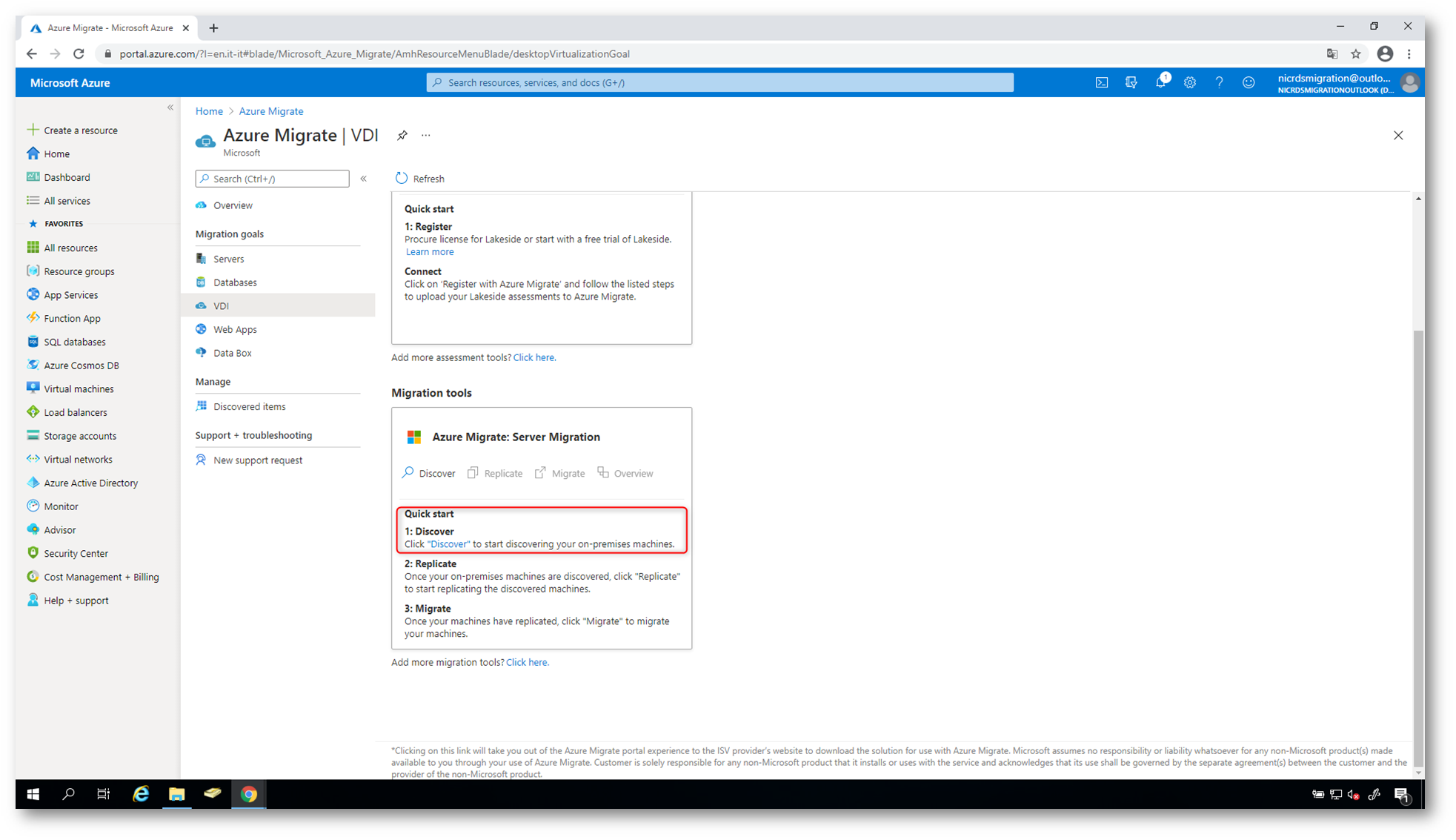Open the notifications bell
The height and width of the screenshot is (840, 1456).
[1160, 82]
